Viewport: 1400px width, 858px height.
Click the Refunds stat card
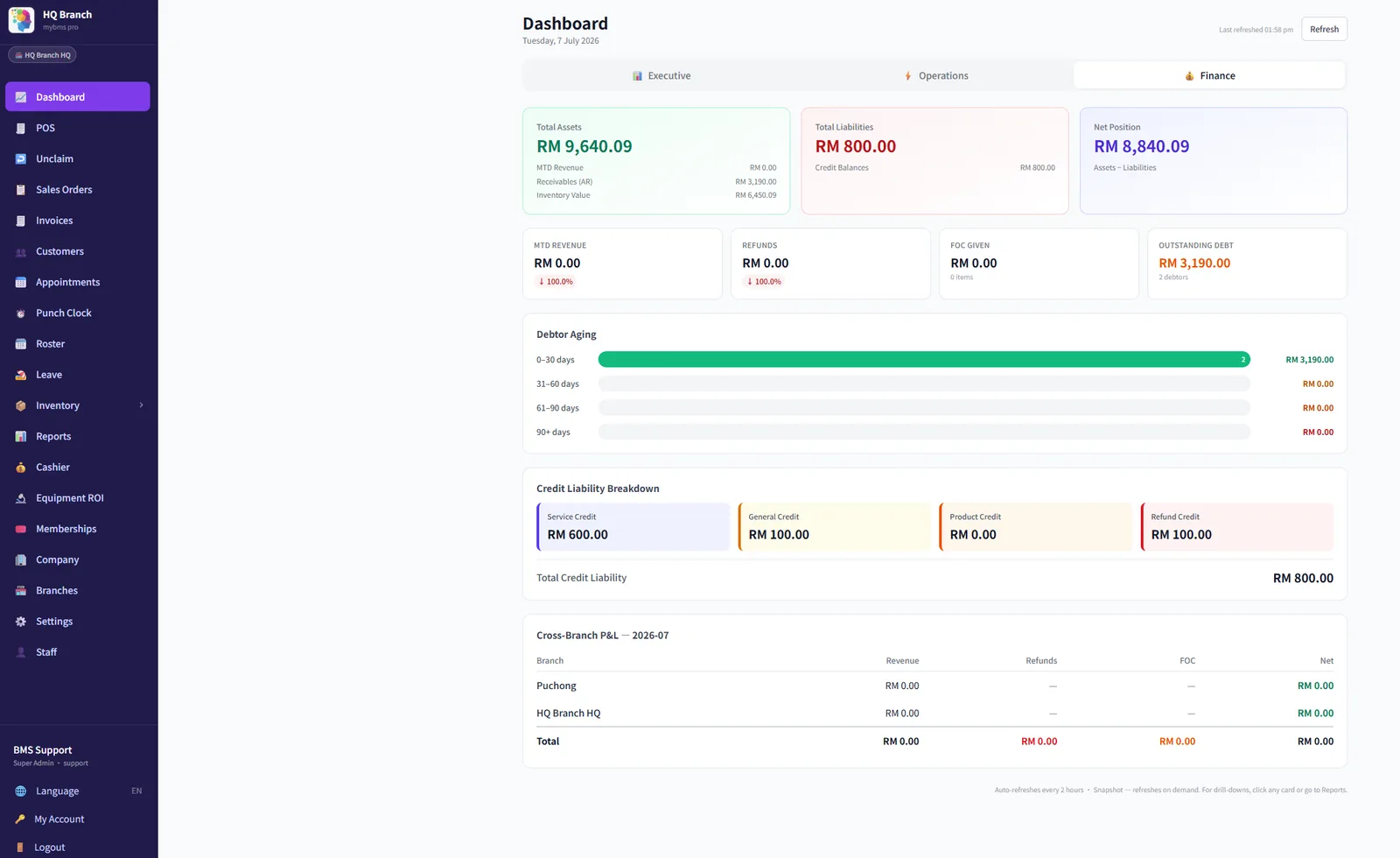830,264
